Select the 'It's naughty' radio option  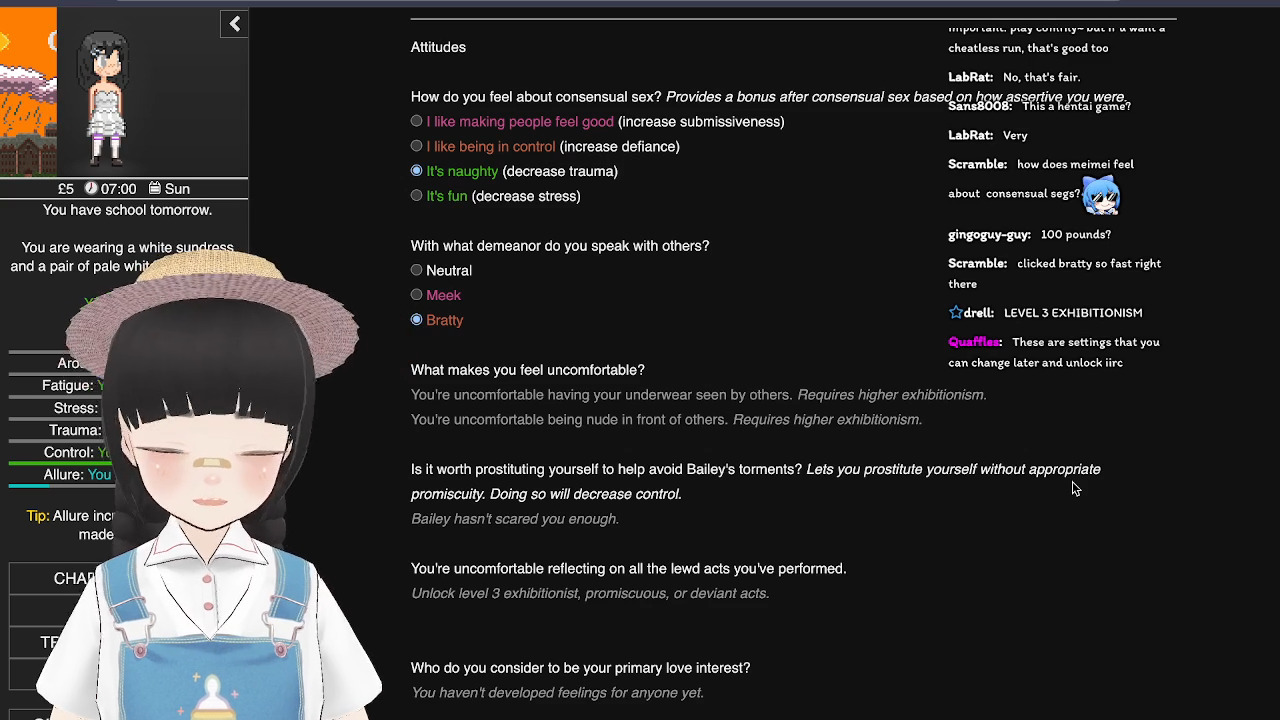pyautogui.click(x=416, y=171)
